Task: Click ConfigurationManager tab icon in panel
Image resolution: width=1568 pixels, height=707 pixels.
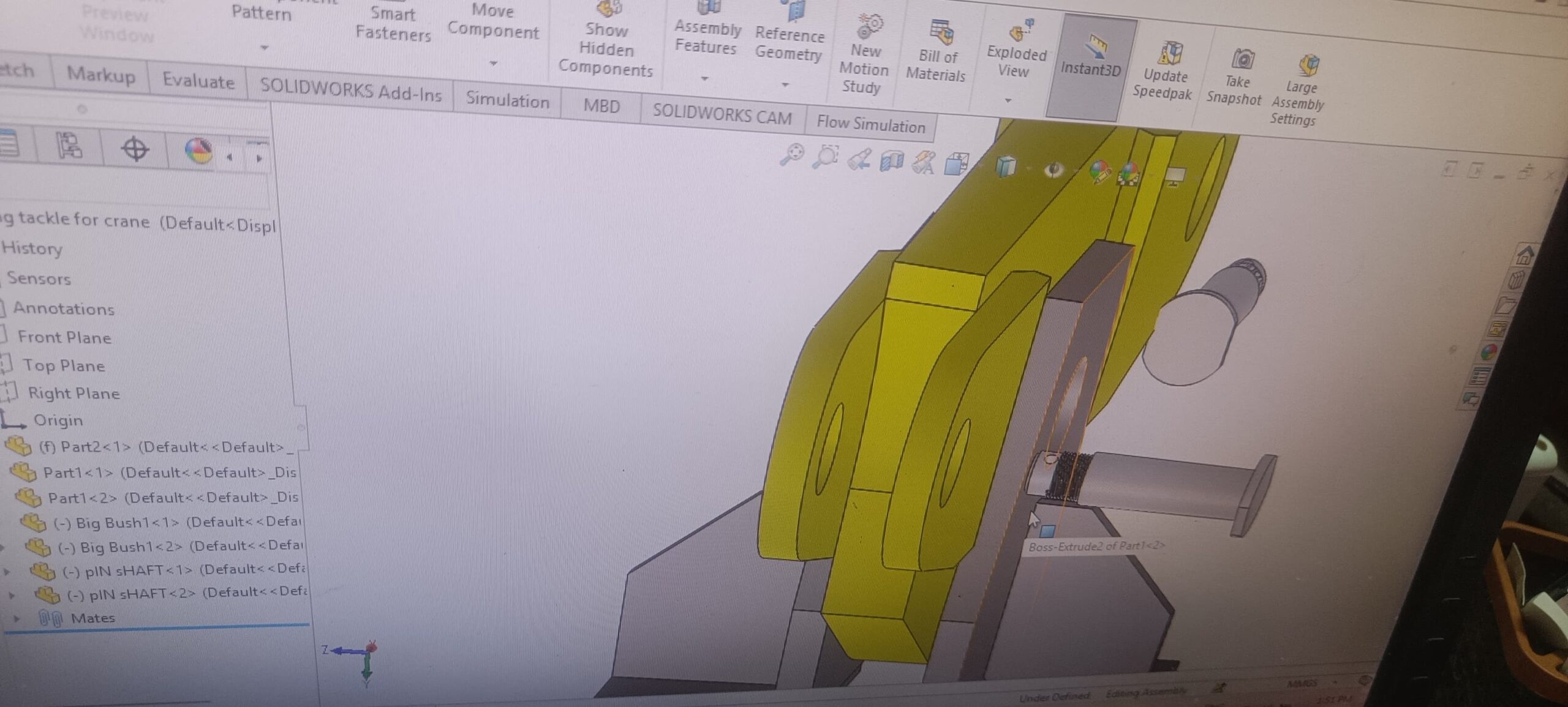Action: [69, 146]
